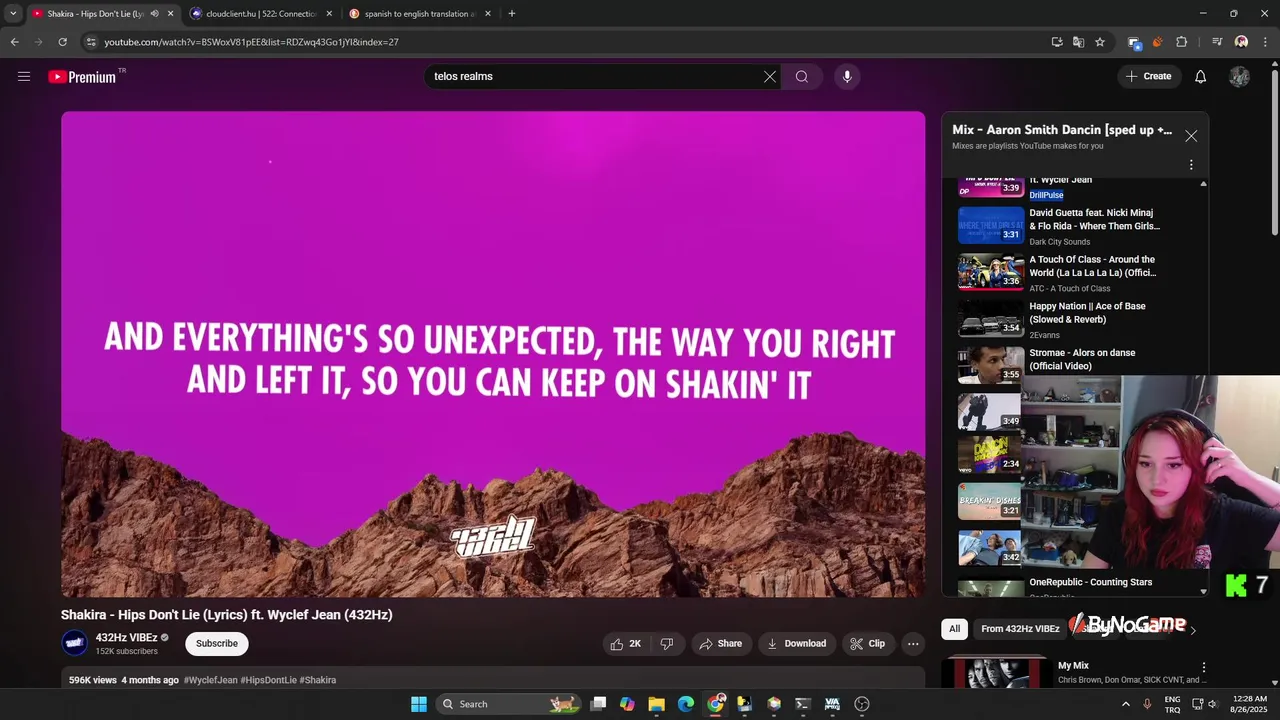Image resolution: width=1280 pixels, height=720 pixels.
Task: Show more filter chips arrow
Action: click(x=1193, y=630)
